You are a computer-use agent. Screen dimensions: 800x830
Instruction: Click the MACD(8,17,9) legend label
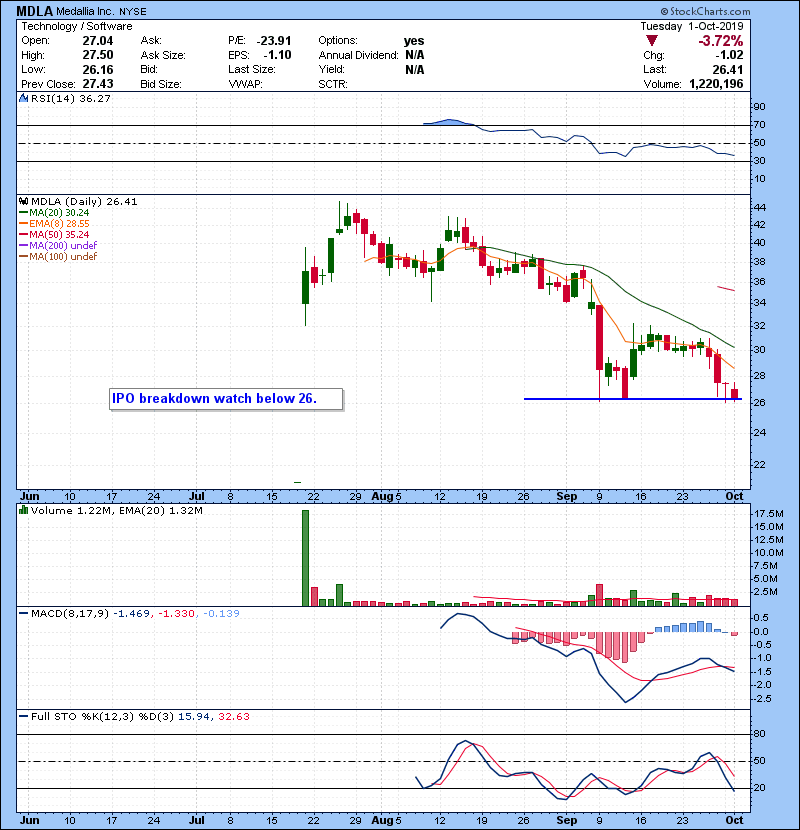click(70, 614)
